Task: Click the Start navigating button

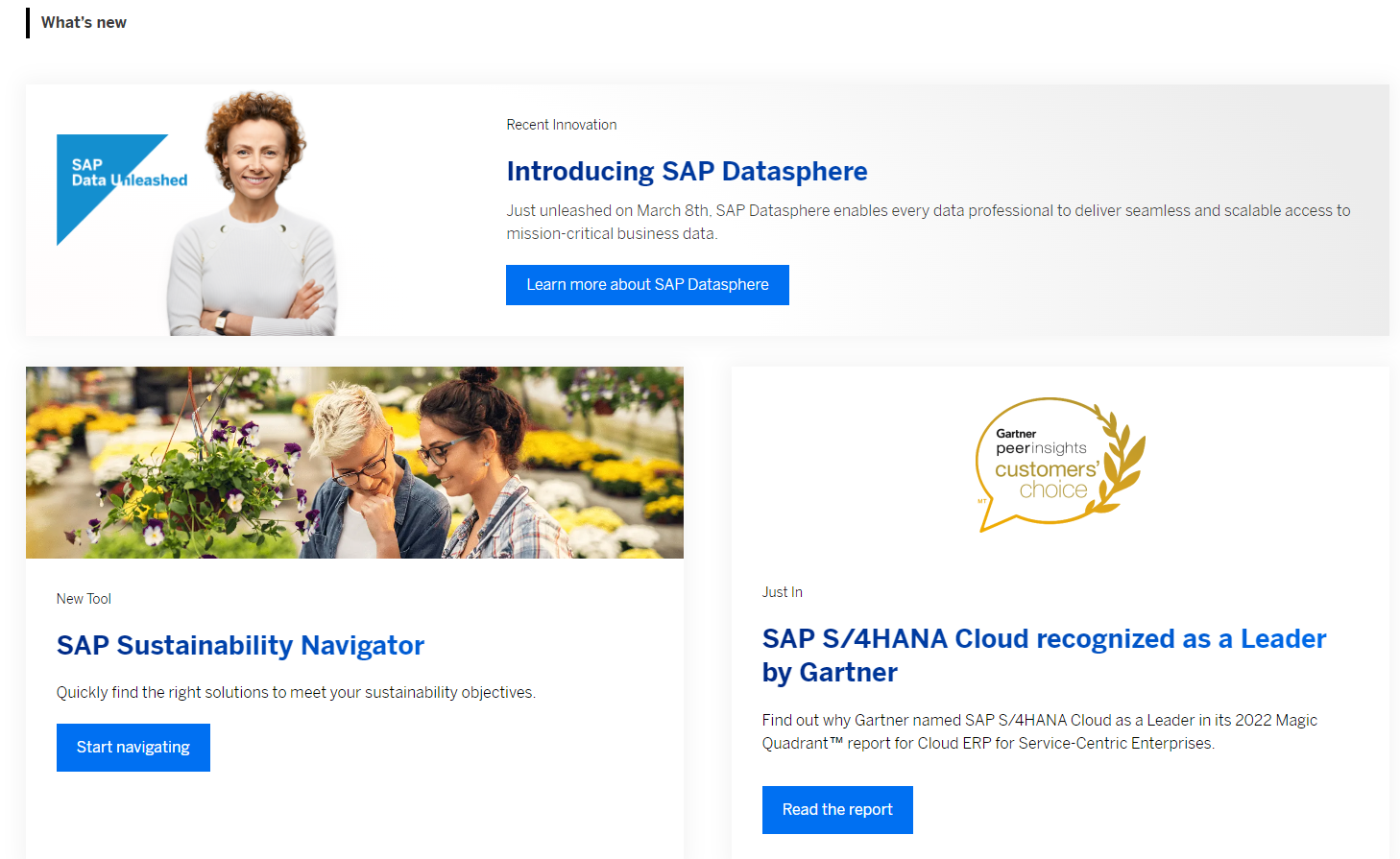Action: click(x=133, y=748)
